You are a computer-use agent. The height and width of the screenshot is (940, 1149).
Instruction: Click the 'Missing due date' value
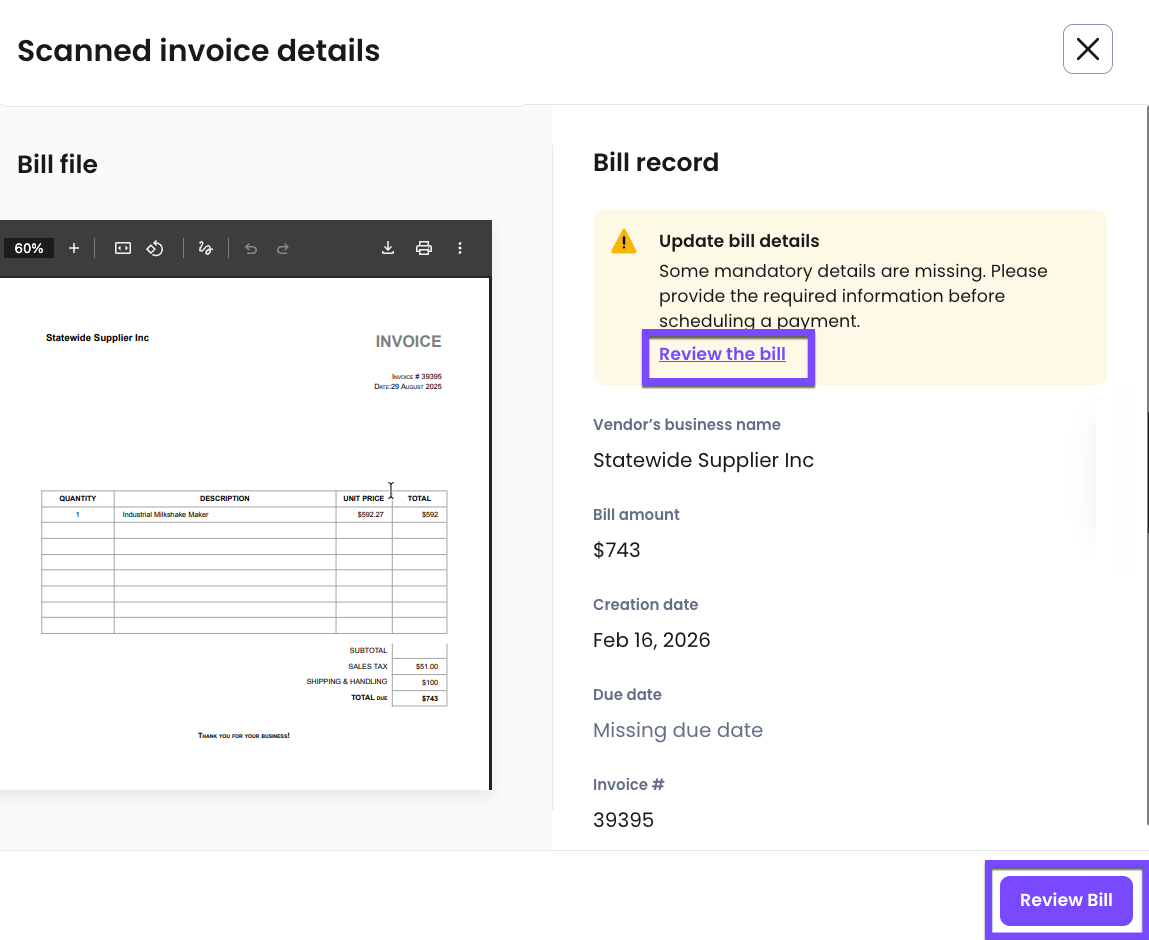click(x=677, y=730)
